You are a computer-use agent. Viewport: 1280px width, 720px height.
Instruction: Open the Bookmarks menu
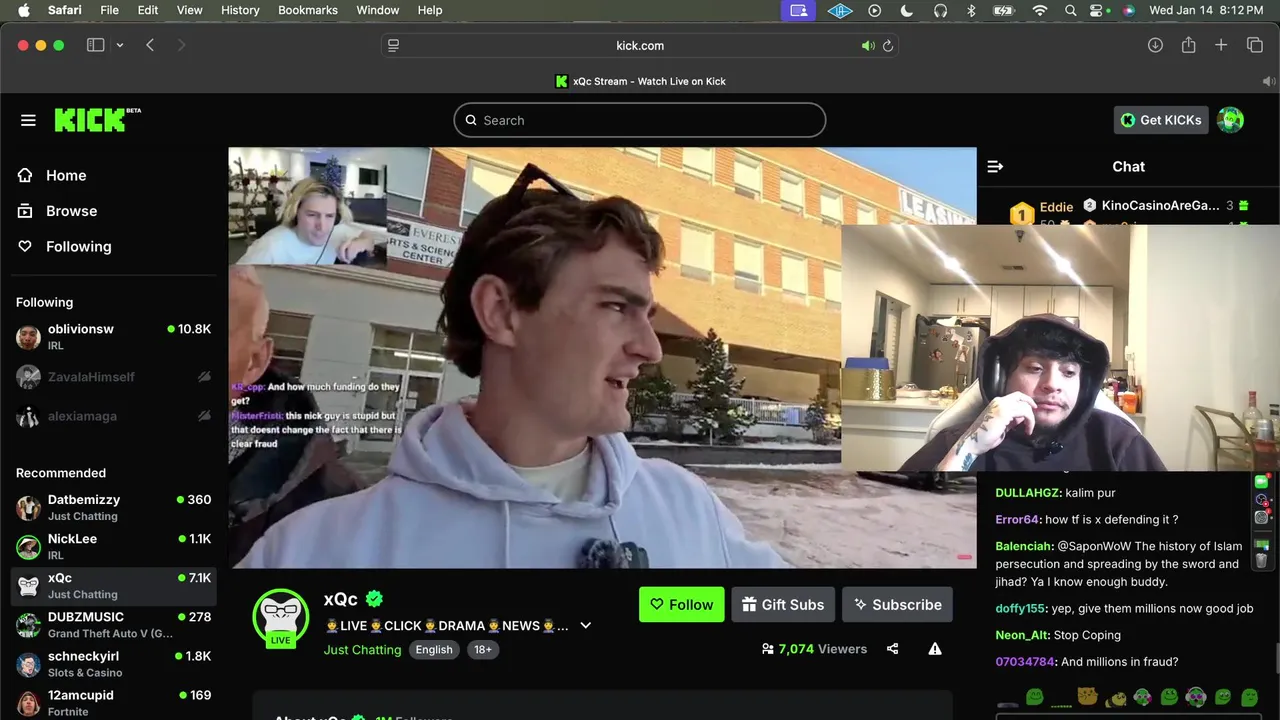click(x=308, y=10)
